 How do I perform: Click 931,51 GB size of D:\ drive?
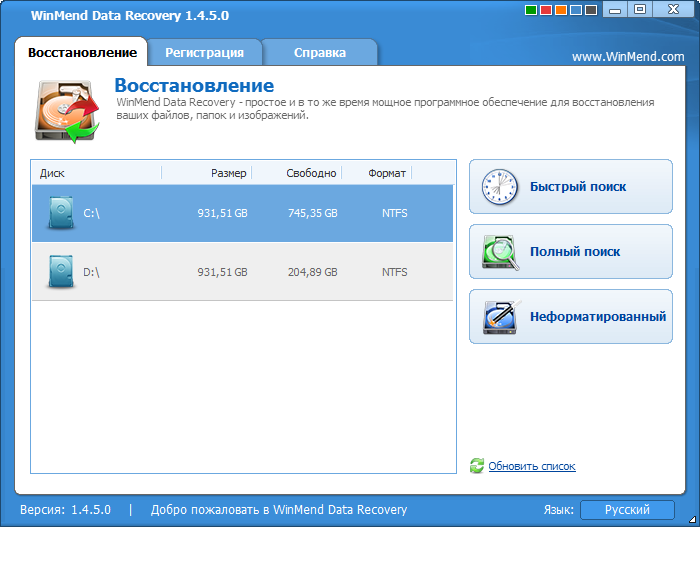(x=222, y=272)
